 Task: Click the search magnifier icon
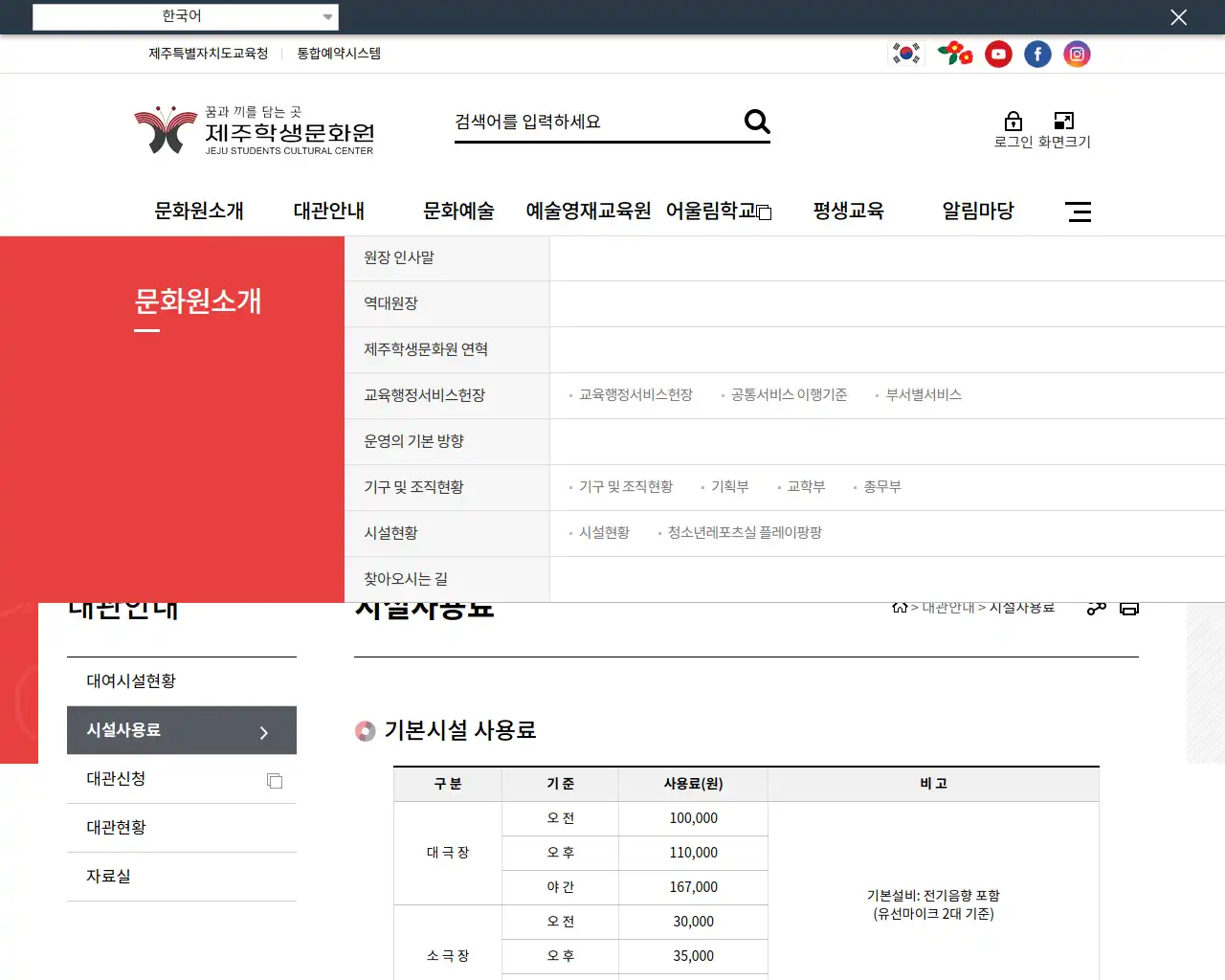757,122
